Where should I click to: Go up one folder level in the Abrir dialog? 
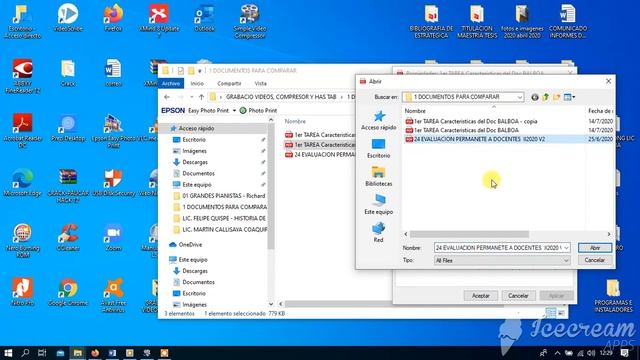(x=546, y=97)
